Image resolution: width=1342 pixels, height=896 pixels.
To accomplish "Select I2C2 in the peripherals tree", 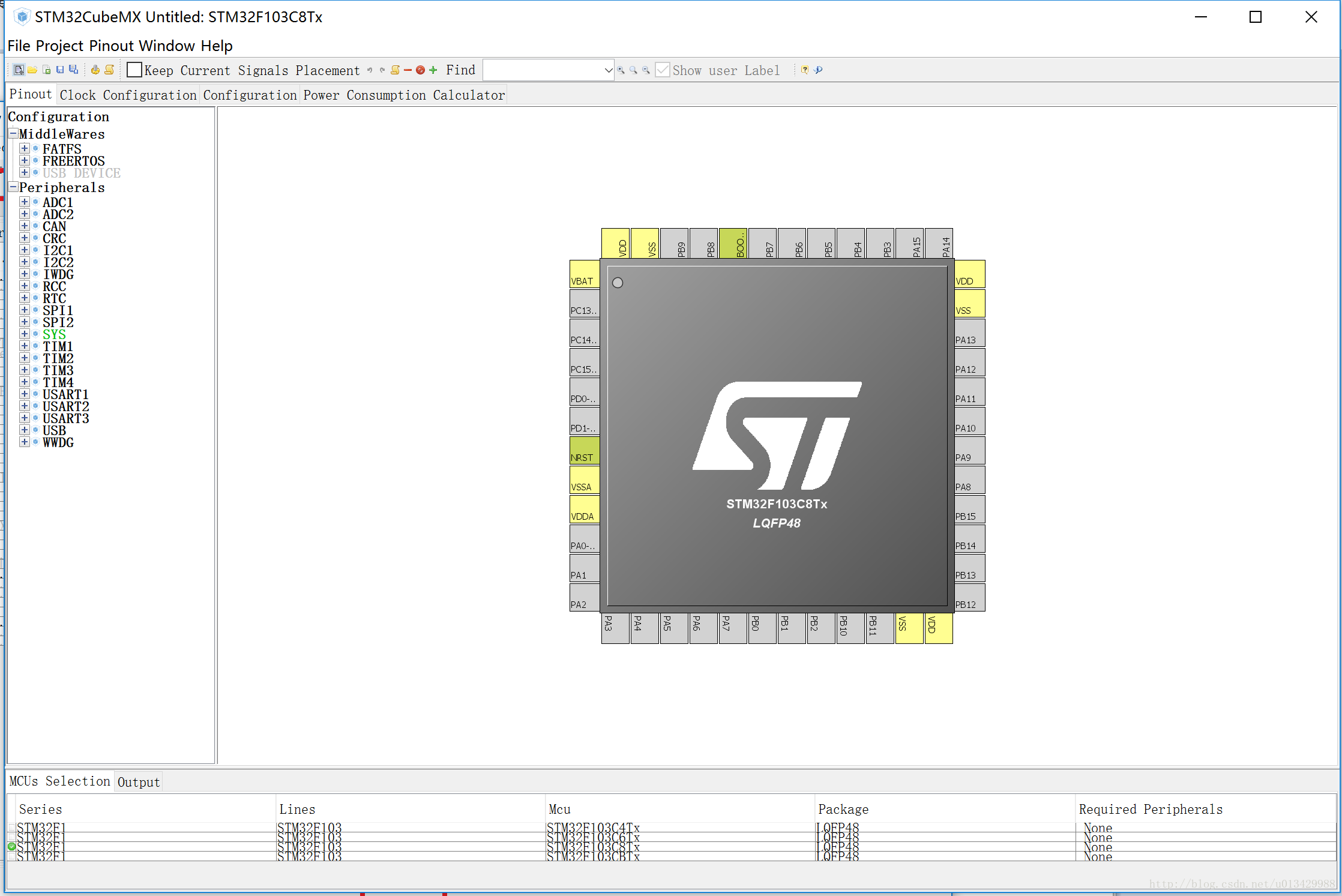I will pos(58,262).
